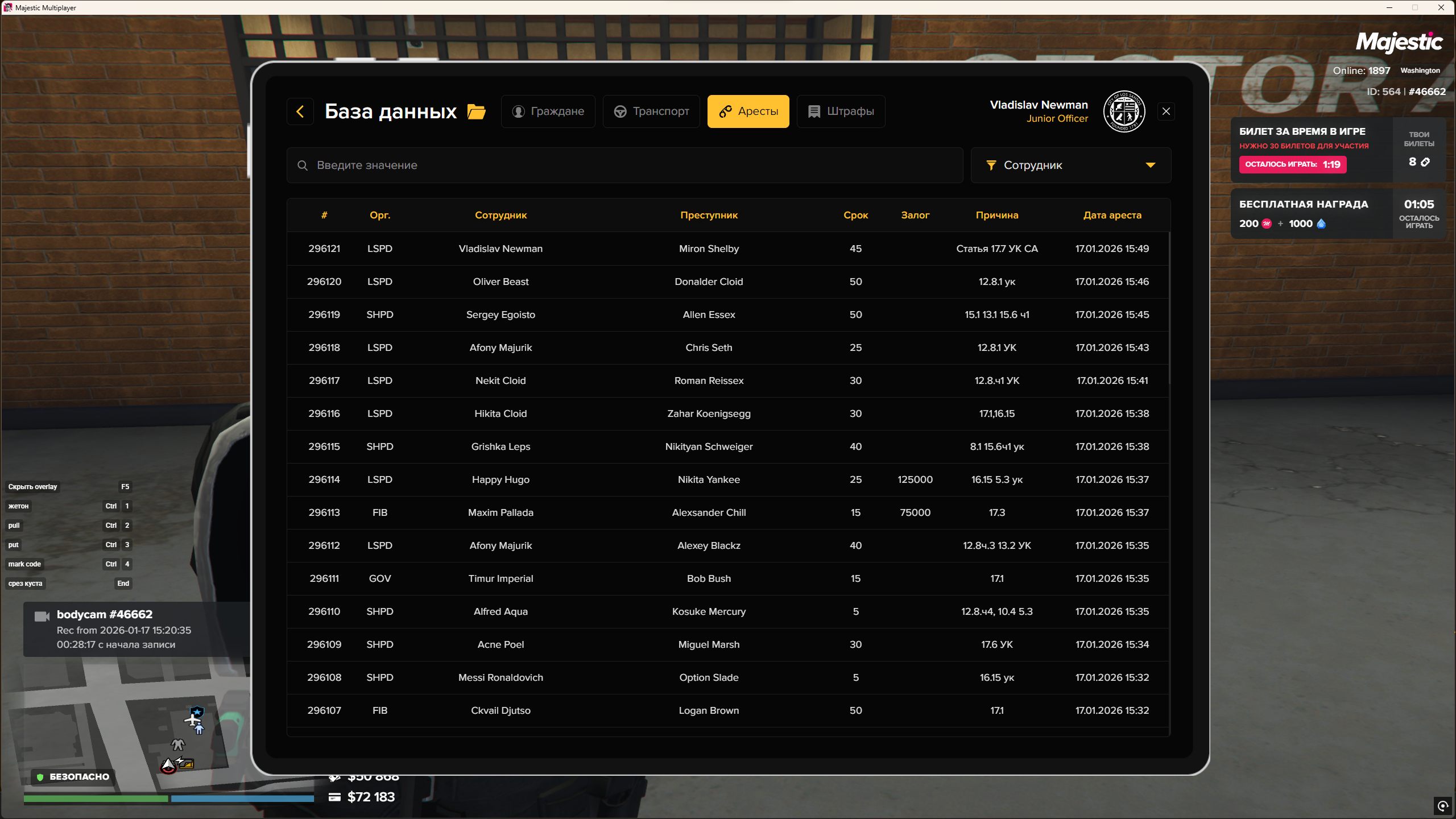1456x819 pixels.
Task: Open the Штрафы tab
Action: click(x=841, y=111)
